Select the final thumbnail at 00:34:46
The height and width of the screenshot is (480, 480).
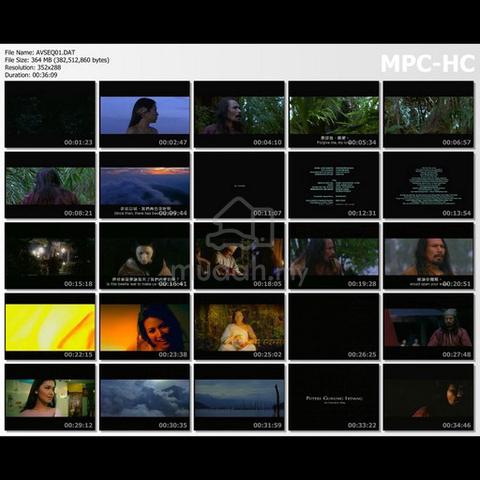coord(429,397)
